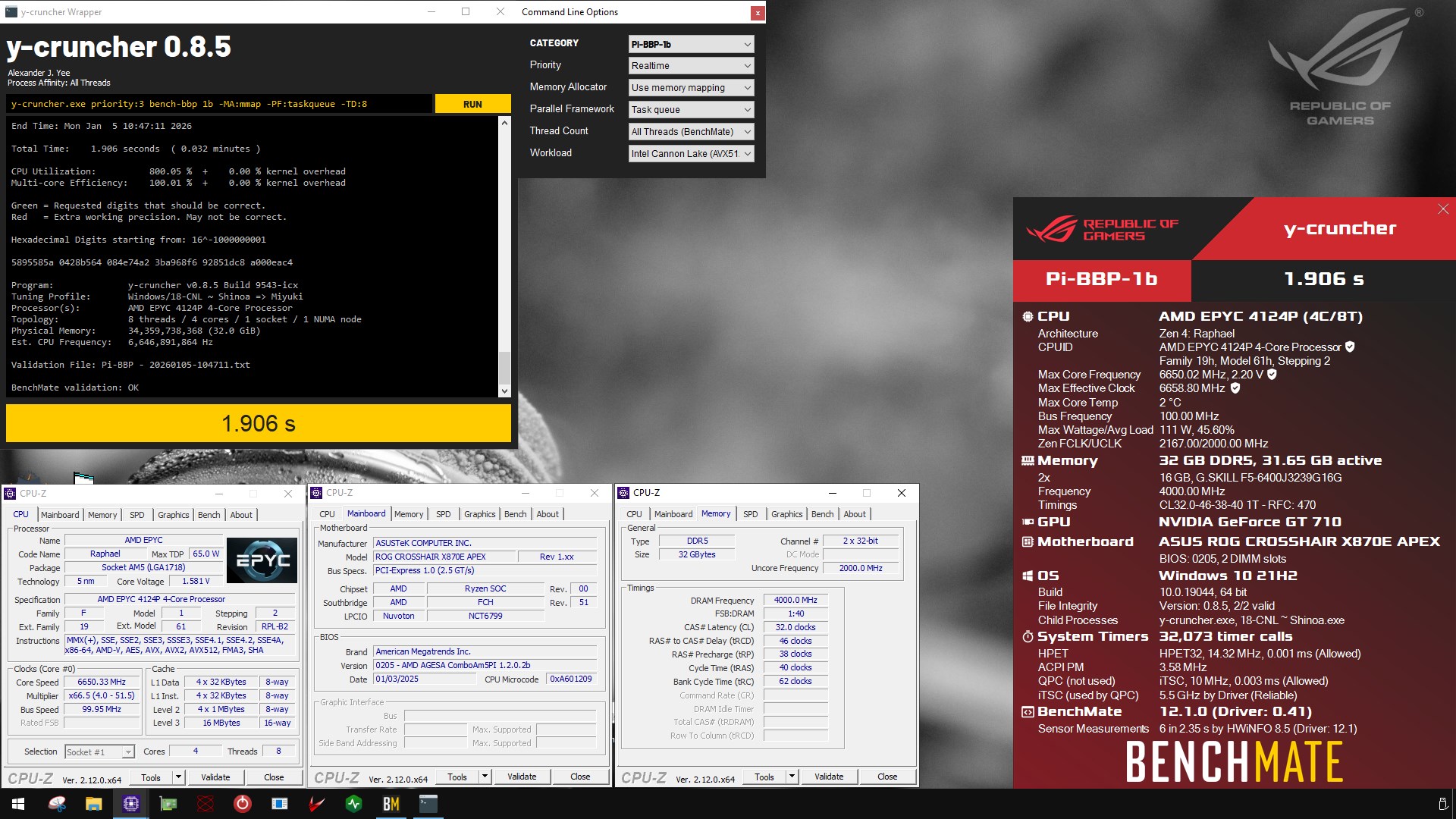
Task: Close the BenchMate y-cruncher result panel
Action: pos(1442,209)
